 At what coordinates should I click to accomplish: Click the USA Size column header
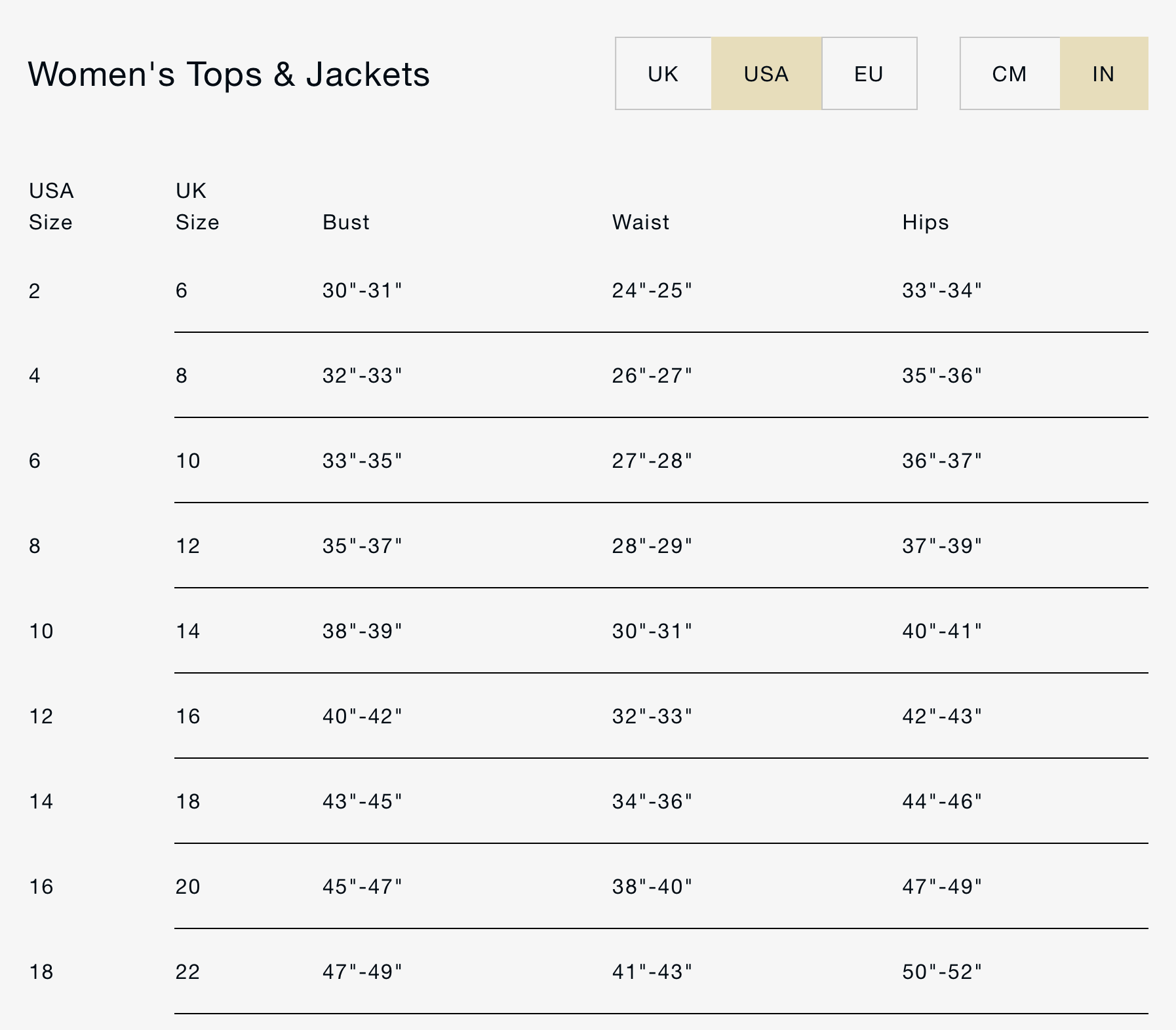tap(51, 206)
